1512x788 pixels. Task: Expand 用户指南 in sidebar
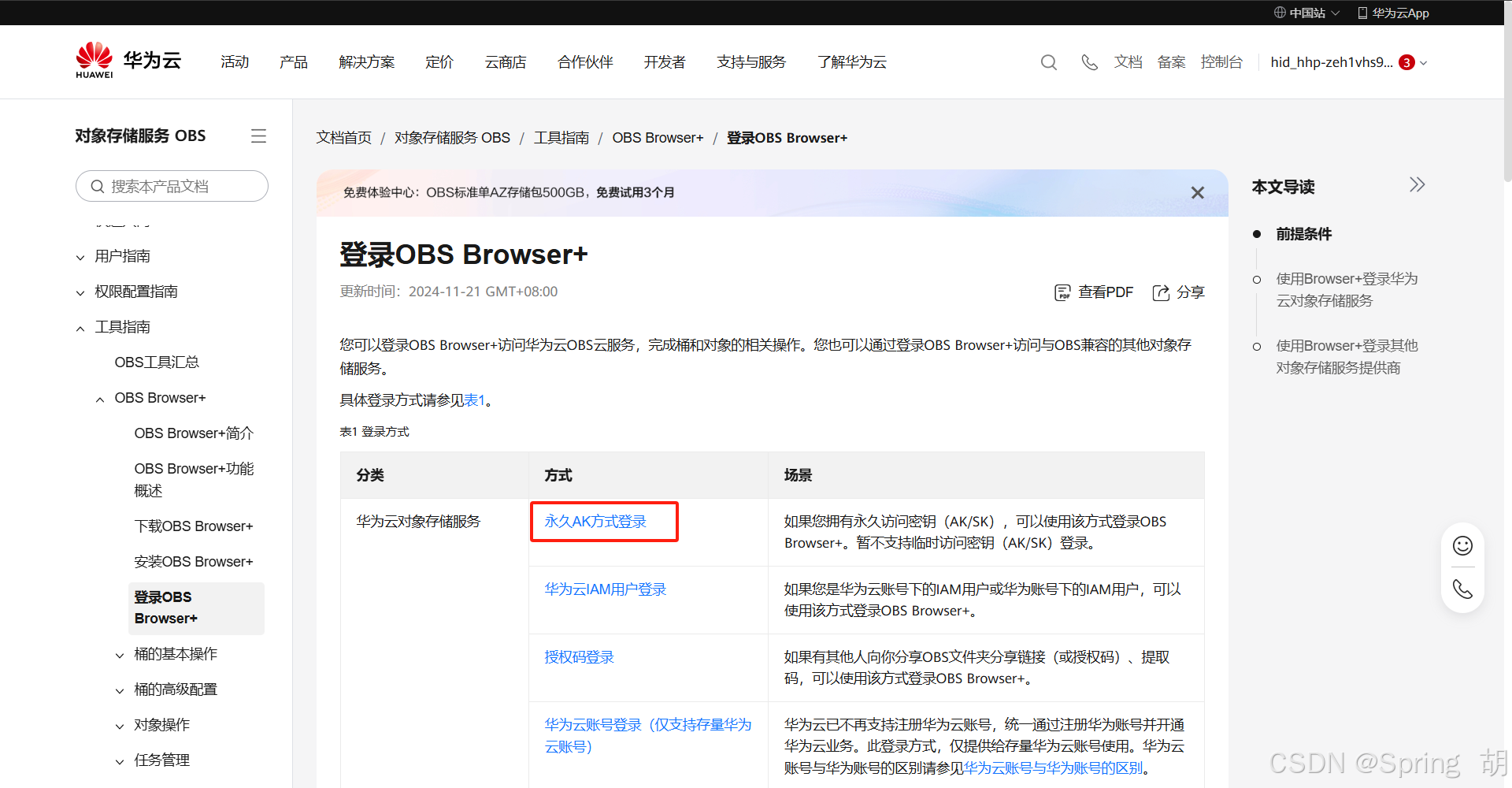[x=80, y=257]
